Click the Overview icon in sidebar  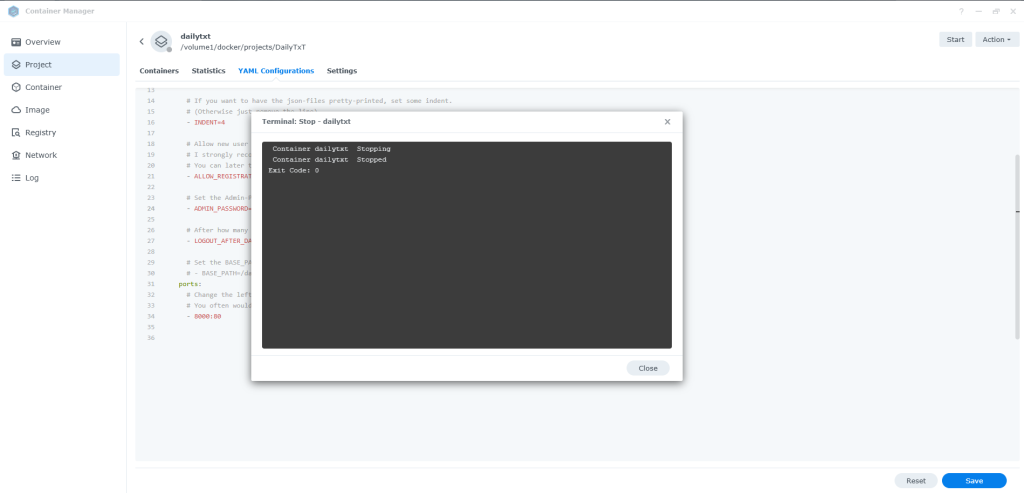[x=16, y=42]
